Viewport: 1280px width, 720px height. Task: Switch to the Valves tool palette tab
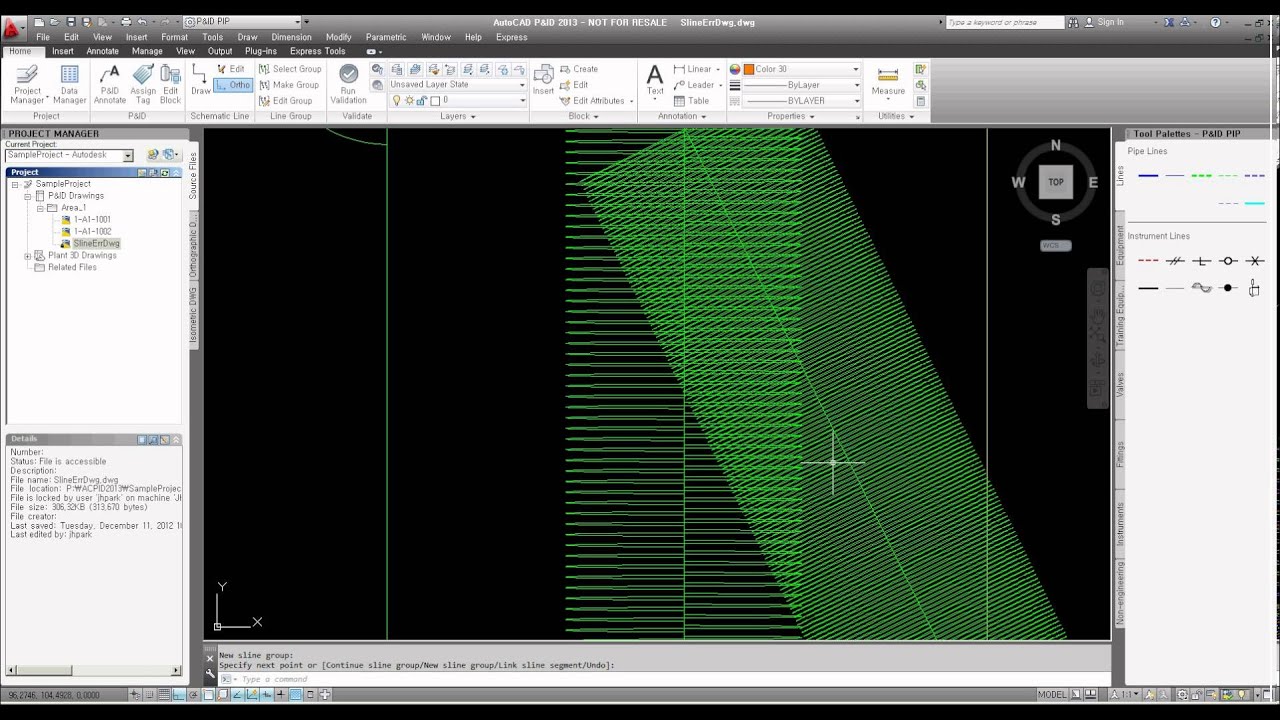[1120, 385]
